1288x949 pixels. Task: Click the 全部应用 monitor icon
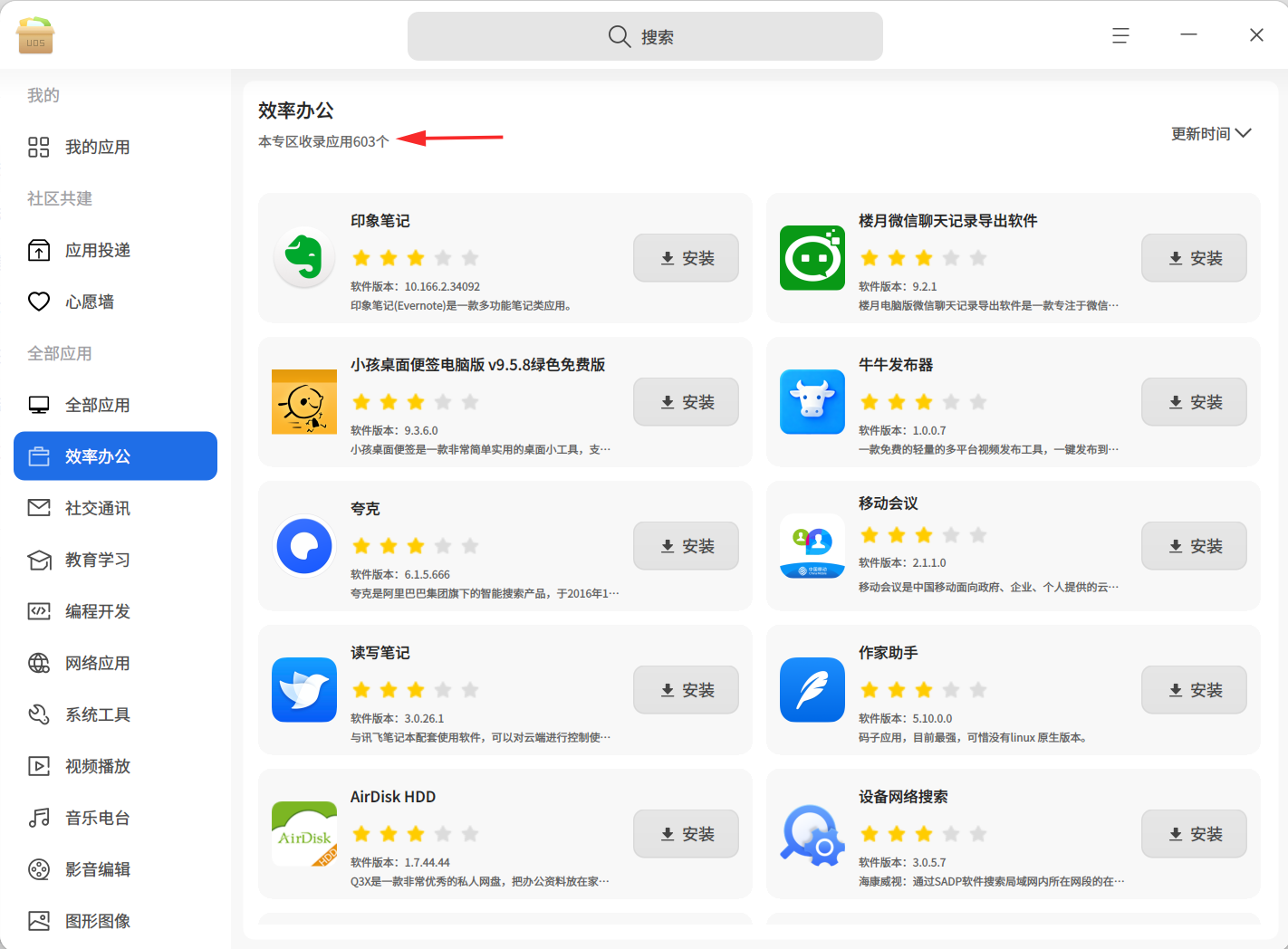(39, 405)
